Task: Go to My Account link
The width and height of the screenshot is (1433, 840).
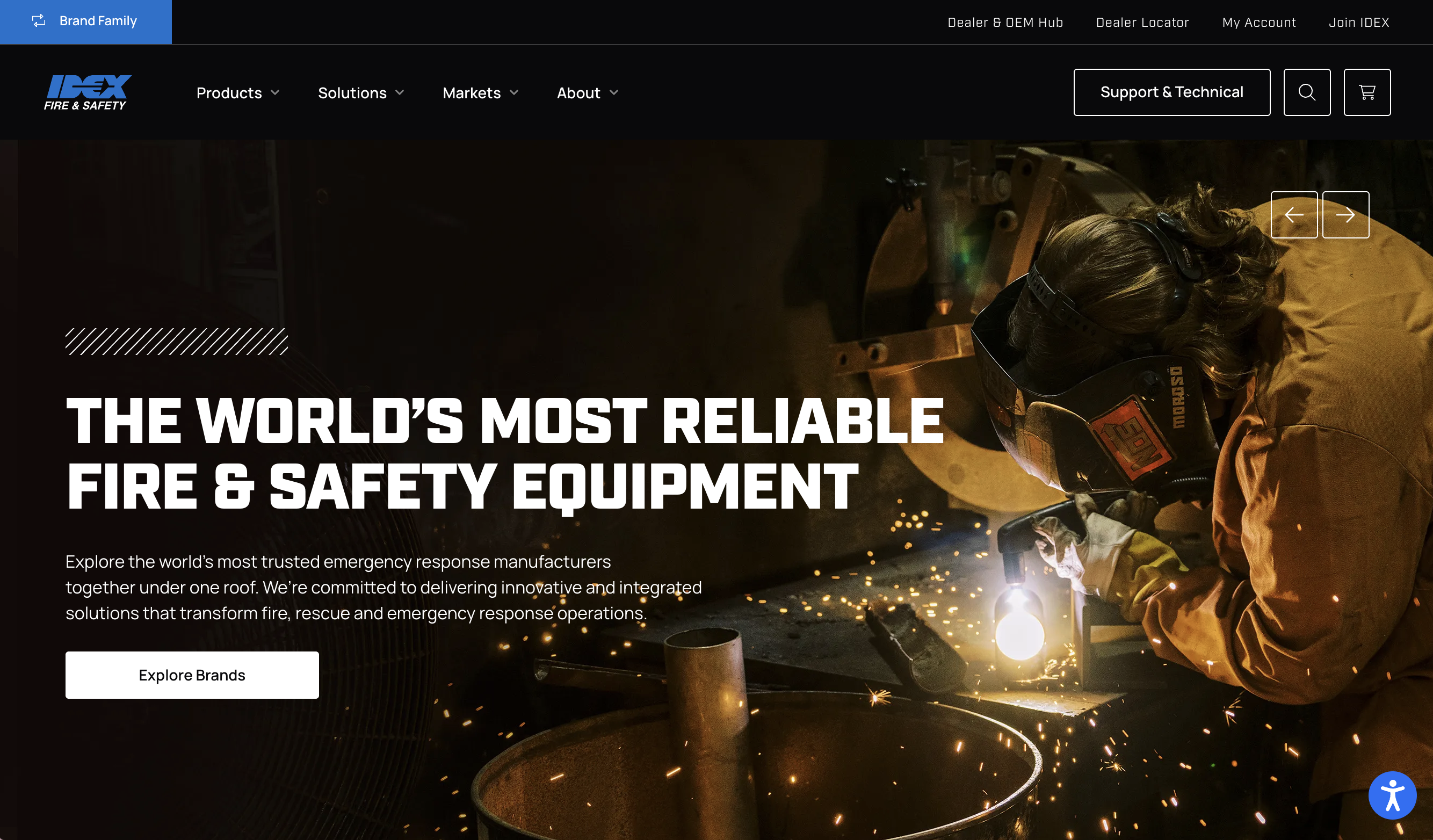Action: 1258,22
